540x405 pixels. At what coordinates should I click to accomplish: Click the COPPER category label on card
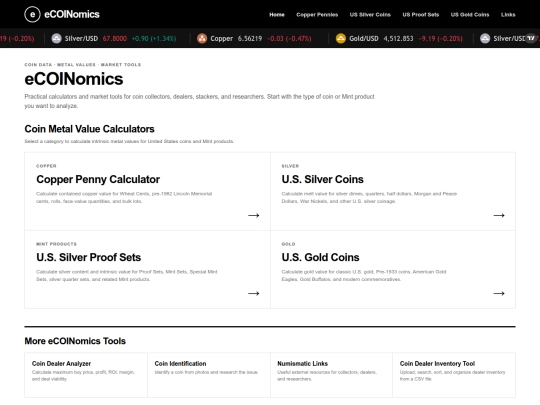[46, 166]
